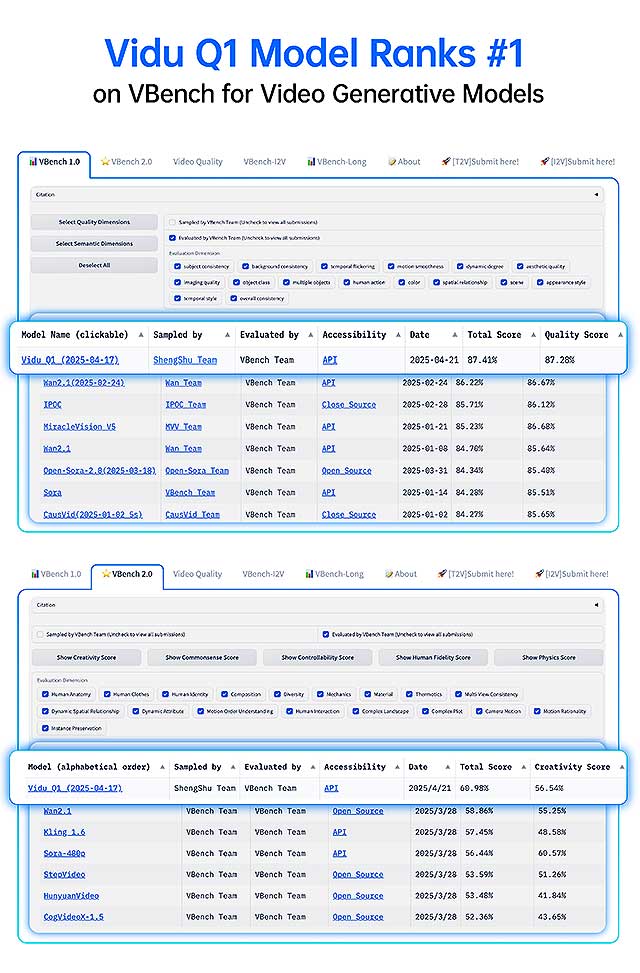The height and width of the screenshot is (973, 640).
Task: Toggle appearance style checkbox
Action: [540, 282]
